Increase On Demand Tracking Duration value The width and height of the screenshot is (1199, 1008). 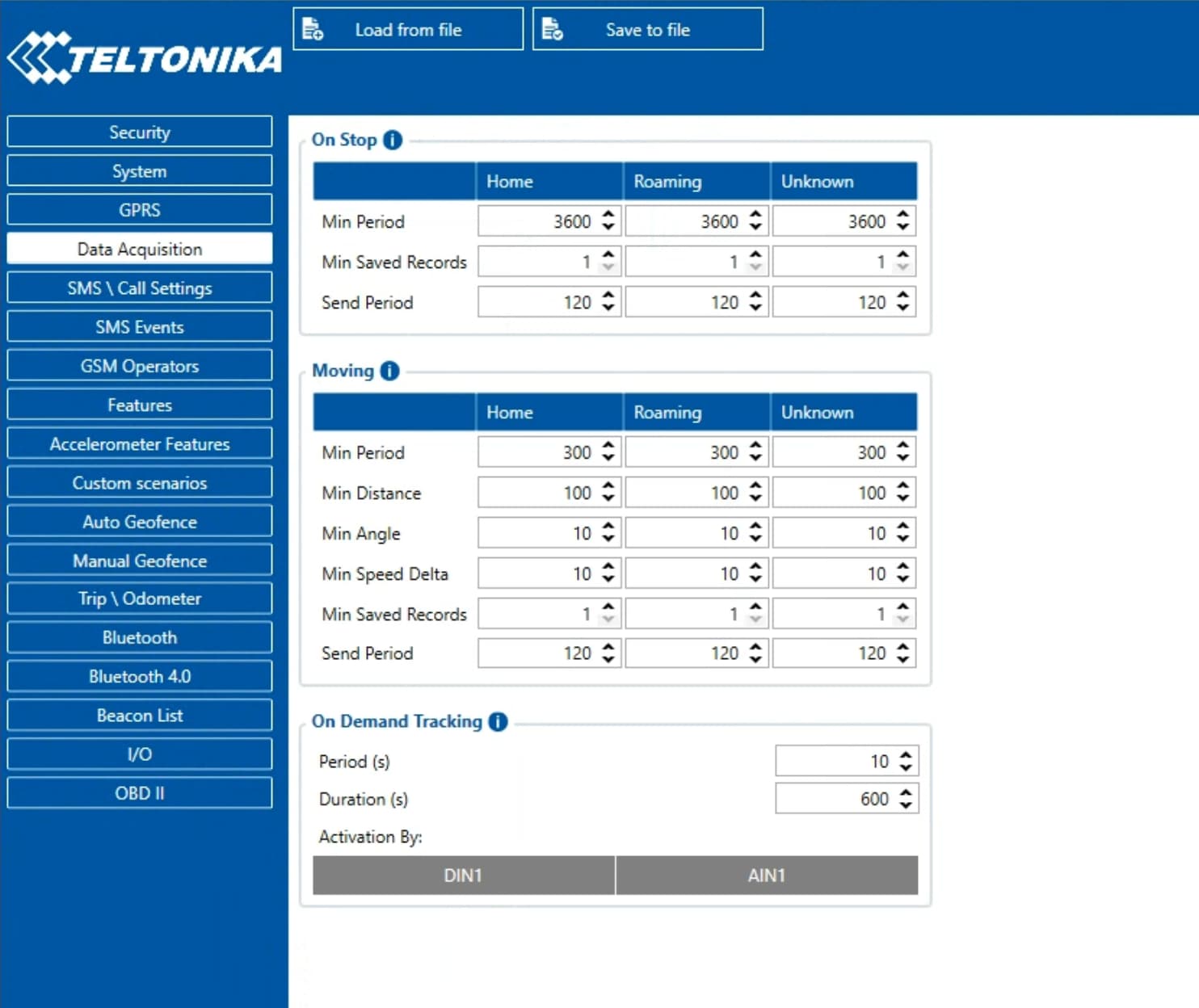(906, 792)
